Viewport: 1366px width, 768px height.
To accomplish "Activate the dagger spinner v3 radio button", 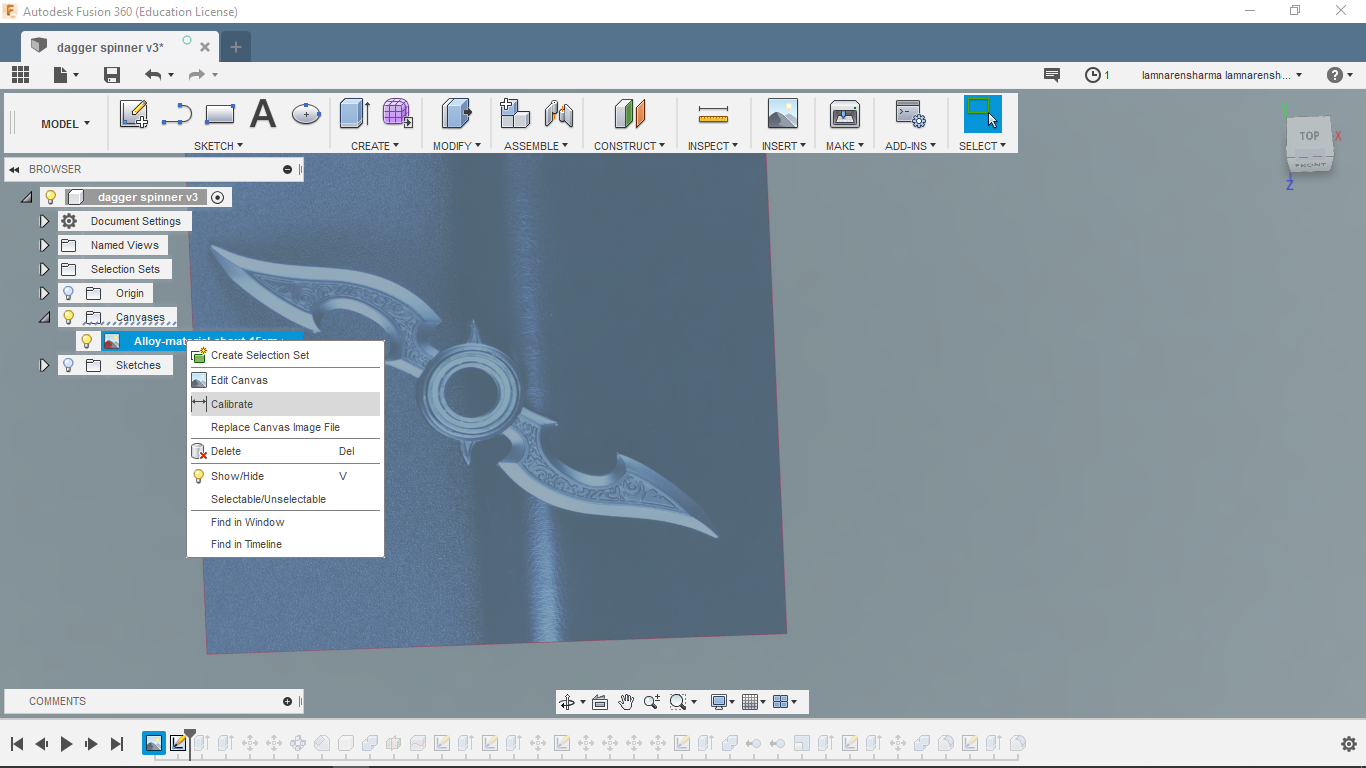I will pos(218,197).
